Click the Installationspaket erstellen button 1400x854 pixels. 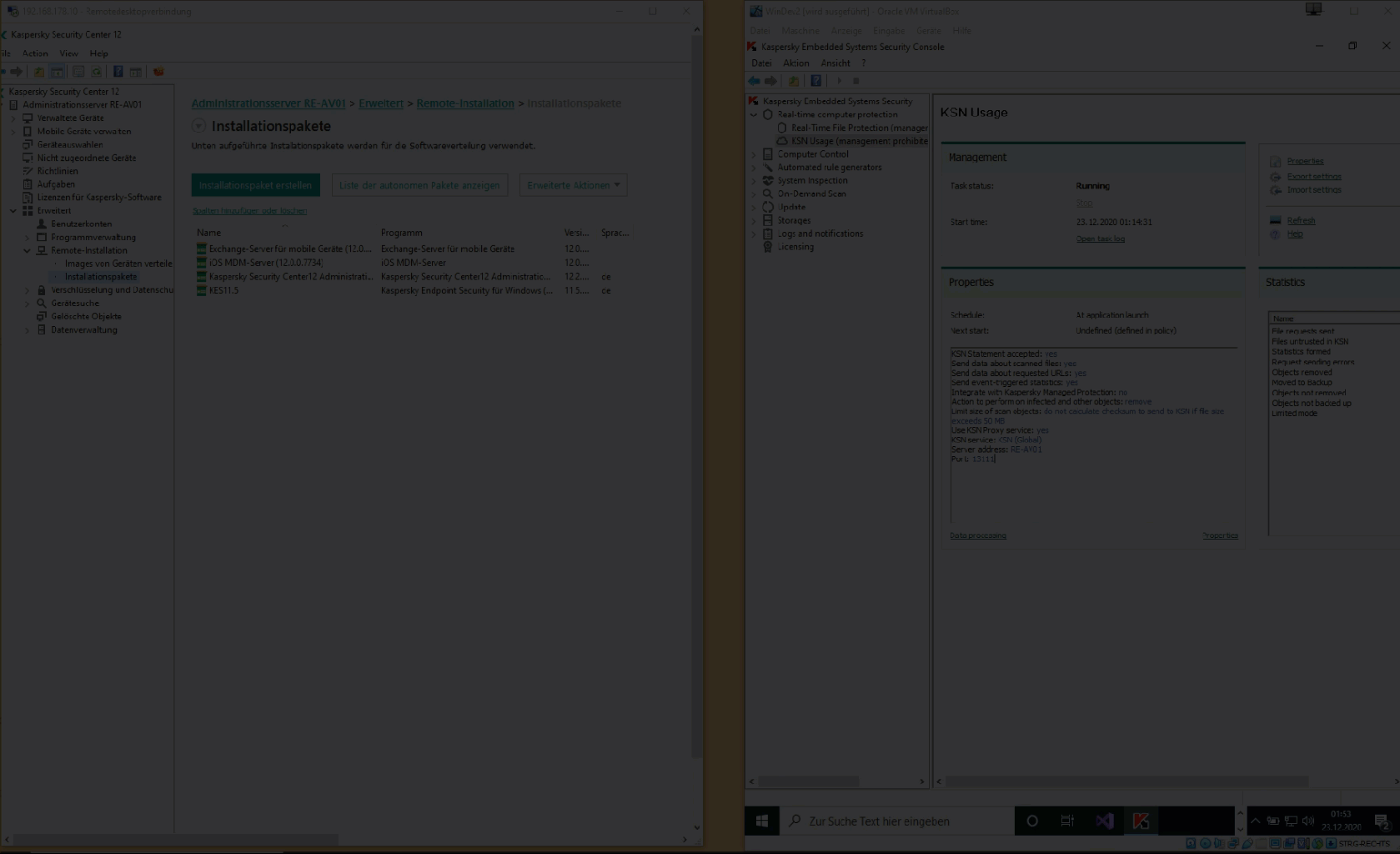(256, 185)
